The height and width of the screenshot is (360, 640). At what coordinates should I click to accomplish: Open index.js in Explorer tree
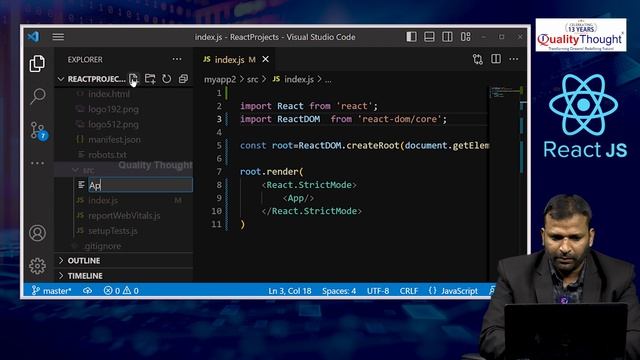103,200
